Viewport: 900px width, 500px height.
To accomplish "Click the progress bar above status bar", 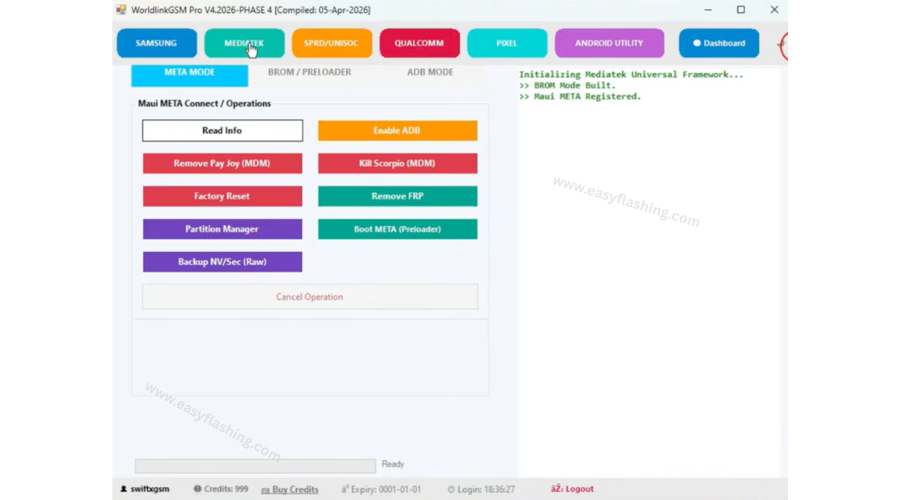I will tap(255, 465).
